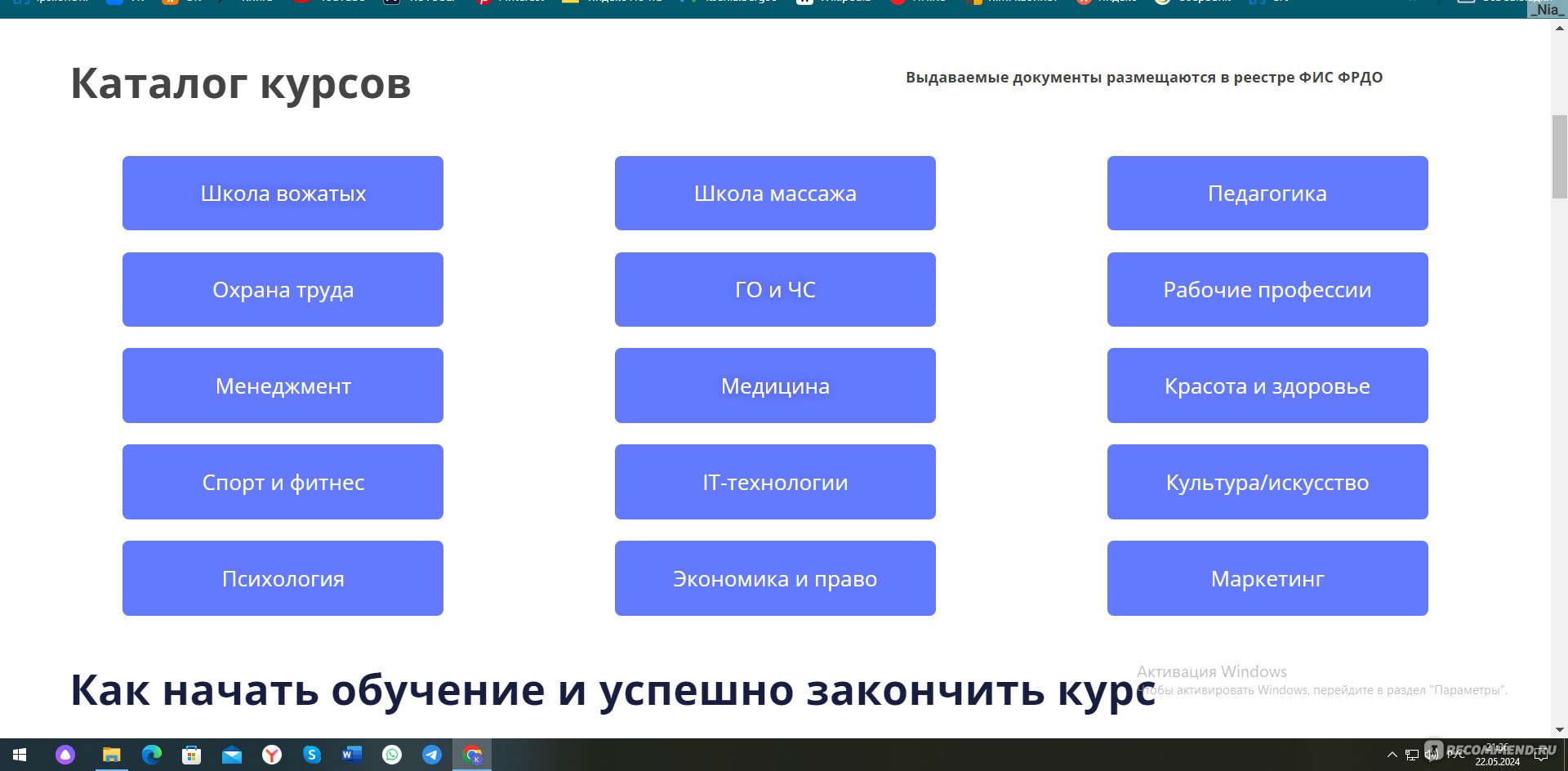Click the scrollbar up arrow
Image resolution: width=1568 pixels, height=771 pixels.
[x=1559, y=28]
